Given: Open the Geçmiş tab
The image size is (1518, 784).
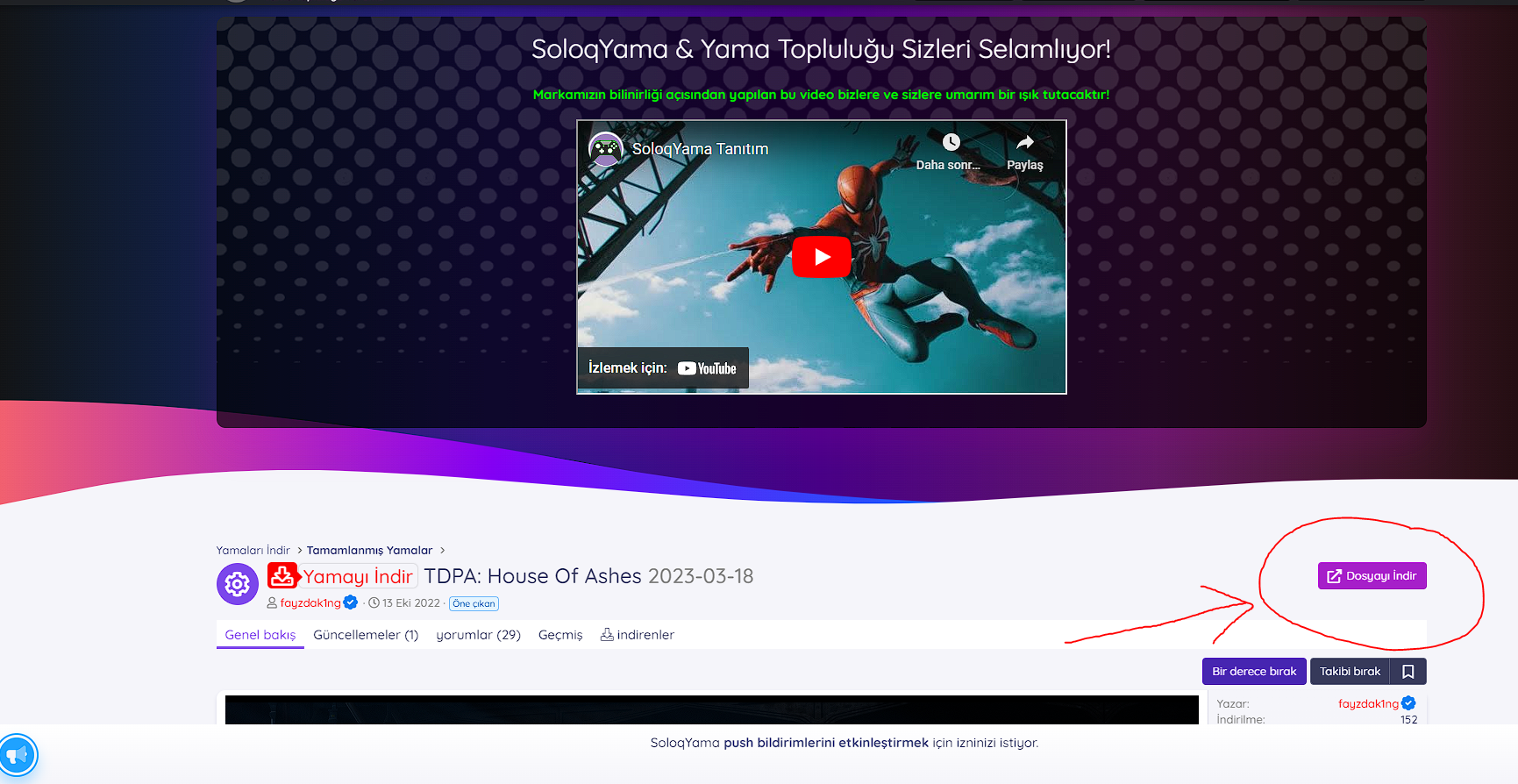Looking at the screenshot, I should coord(560,635).
